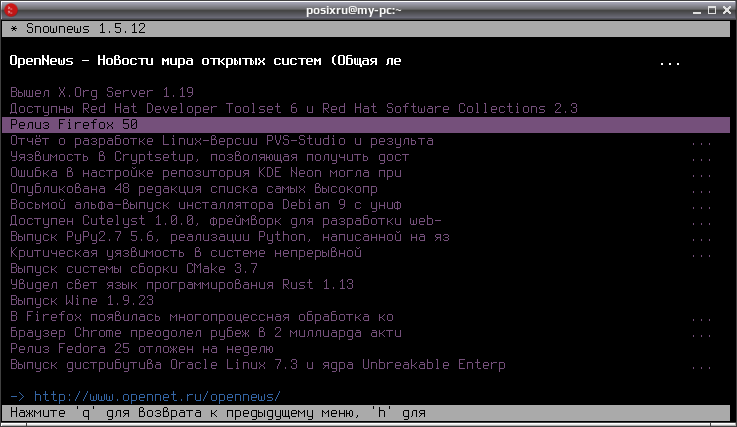Image resolution: width=737 pixels, height=427 pixels.
Task: Select item about Debian 9 installer alpha
Action: [x=206, y=205]
